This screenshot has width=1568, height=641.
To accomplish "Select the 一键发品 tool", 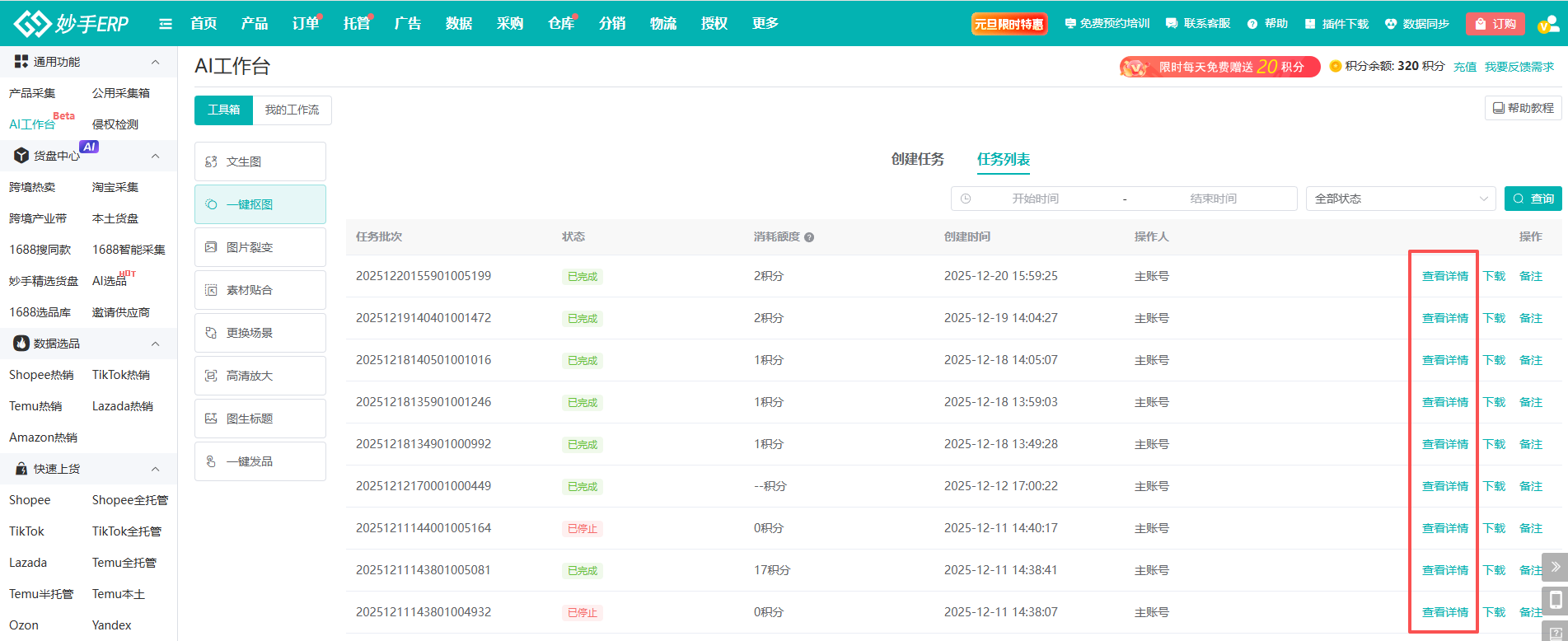I will pos(260,461).
